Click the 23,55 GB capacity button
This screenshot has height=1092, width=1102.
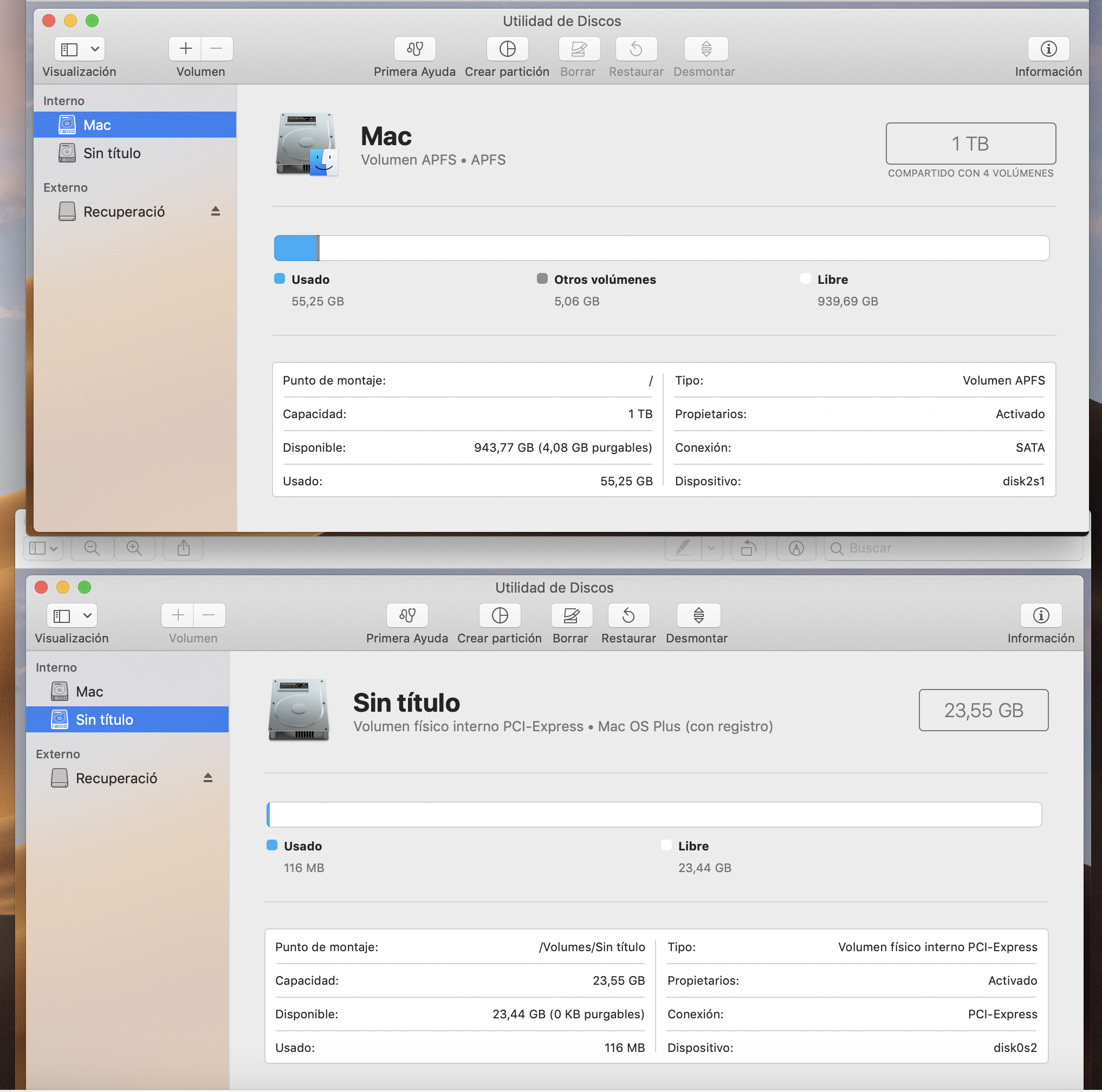[x=983, y=710]
